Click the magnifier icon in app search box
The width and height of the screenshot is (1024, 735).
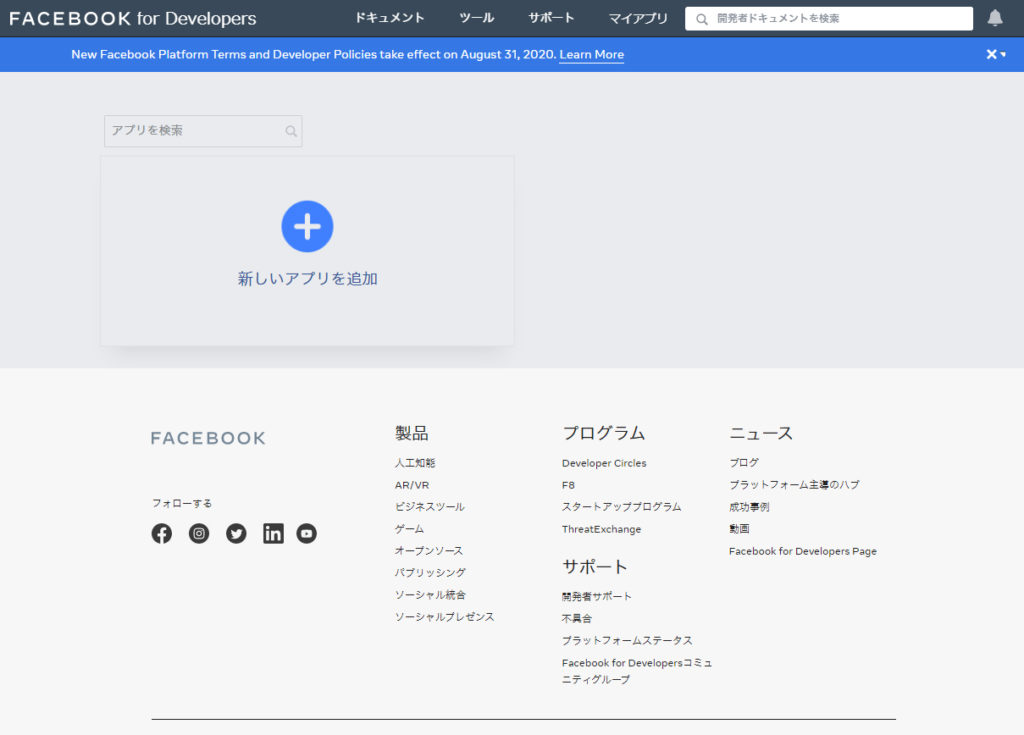pyautogui.click(x=291, y=131)
